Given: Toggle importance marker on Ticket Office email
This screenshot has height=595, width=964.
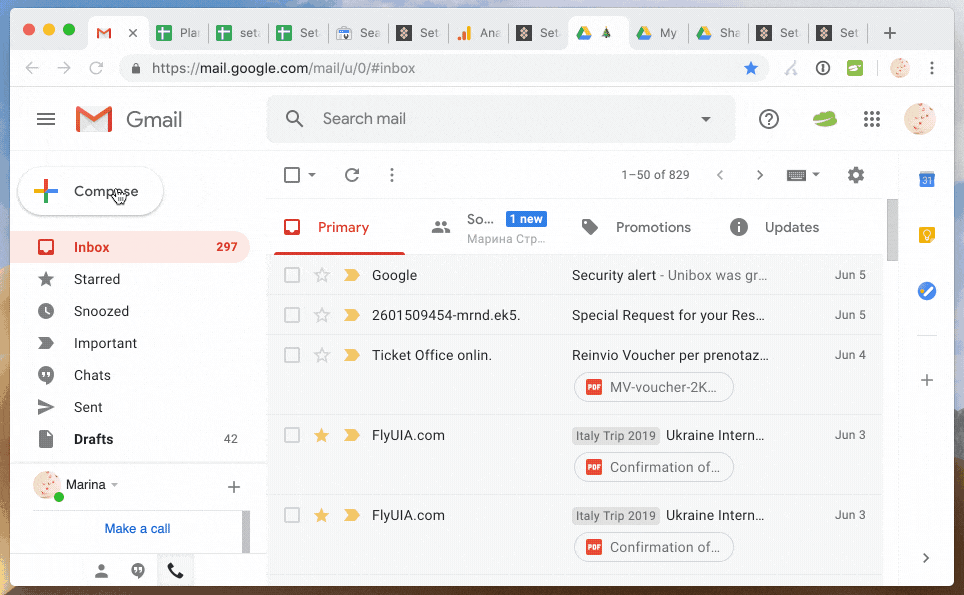Looking at the screenshot, I should [x=352, y=355].
